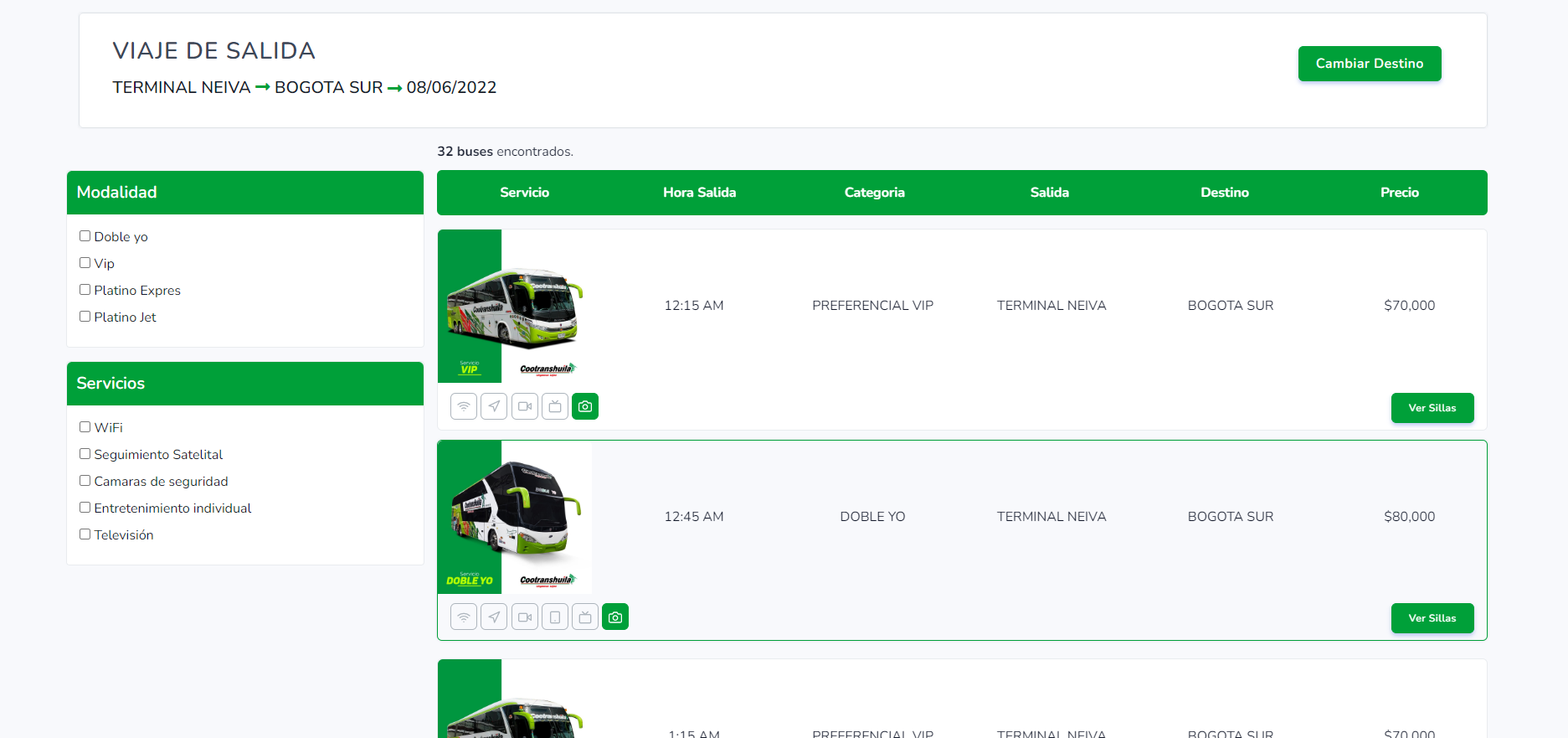Viewport: 1568px width, 738px height.
Task: Click the tablet entertainment icon on the Doble Yo bus
Action: point(555,617)
